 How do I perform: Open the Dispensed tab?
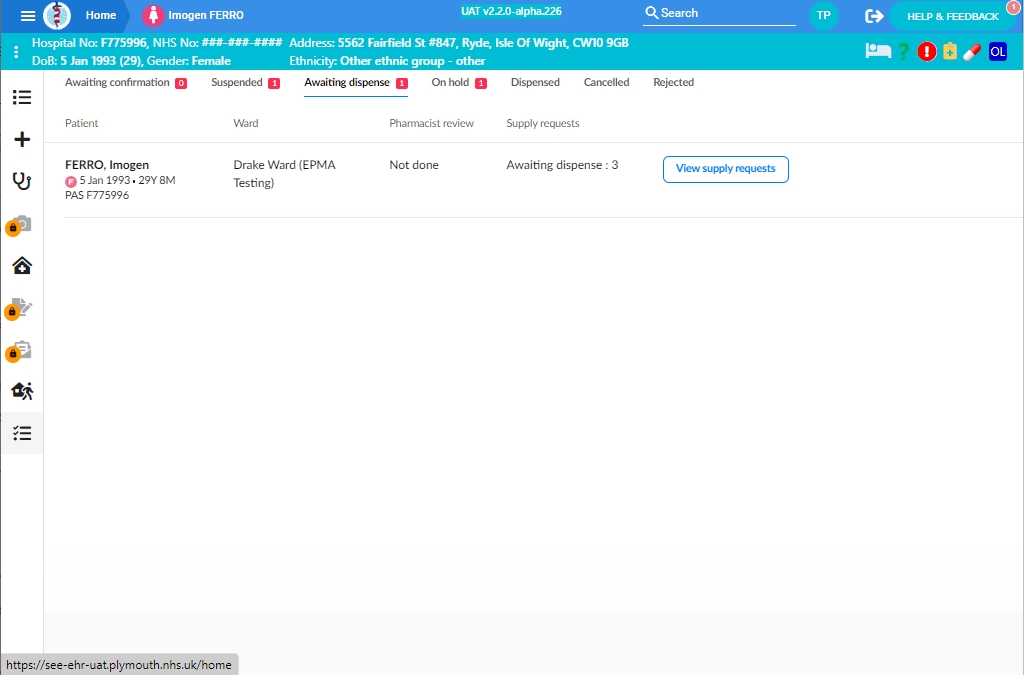coord(535,82)
